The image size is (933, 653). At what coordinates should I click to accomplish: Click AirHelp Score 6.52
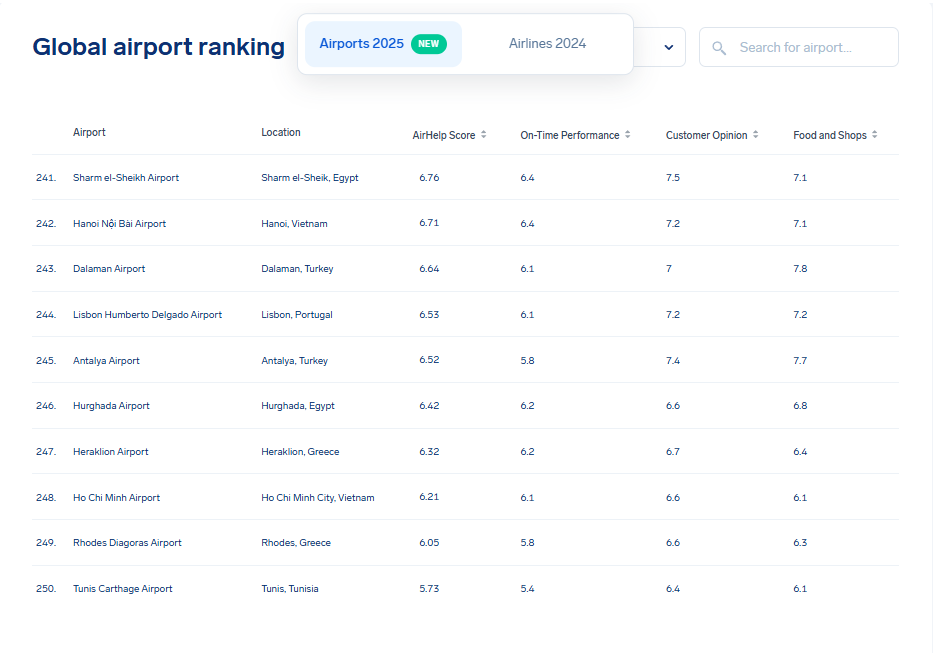pyautogui.click(x=429, y=360)
